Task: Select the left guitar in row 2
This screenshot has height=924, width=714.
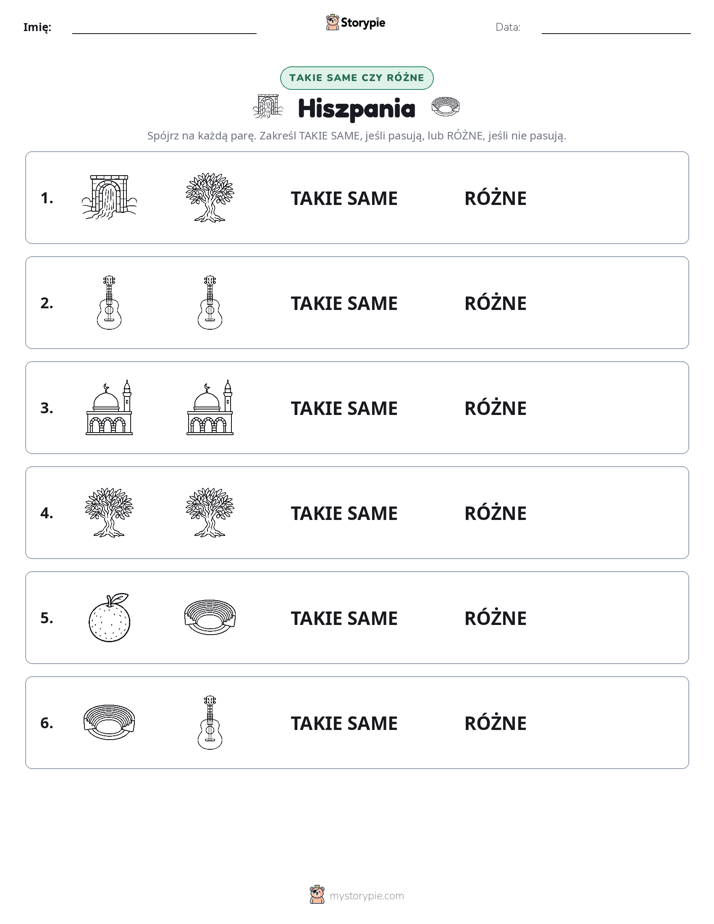Action: pos(109,302)
